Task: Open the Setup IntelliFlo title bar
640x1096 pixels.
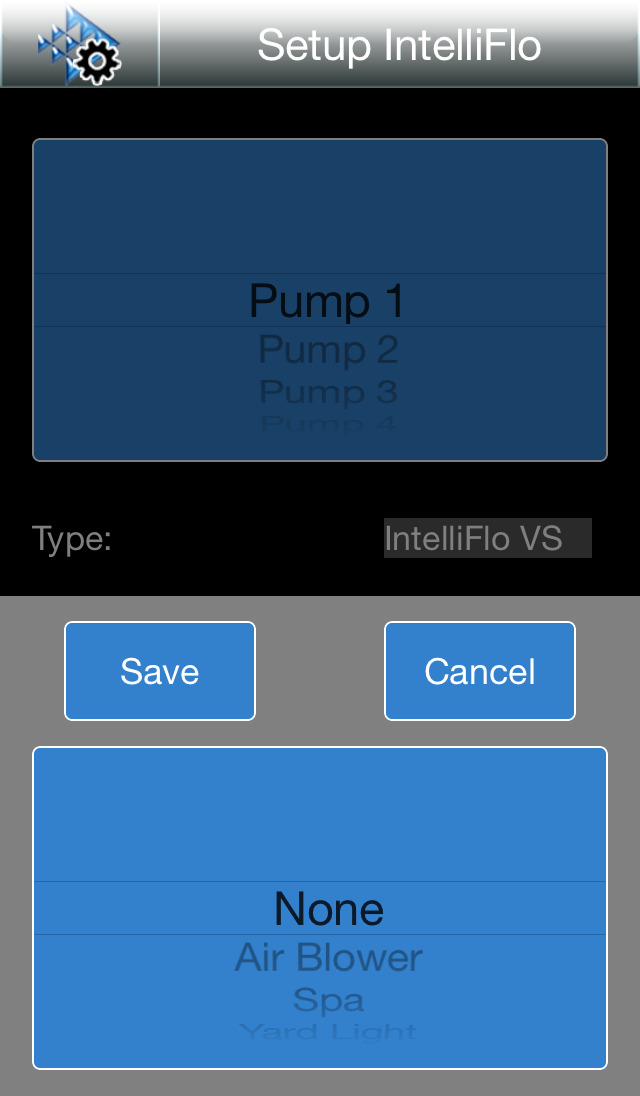Action: coord(400,44)
